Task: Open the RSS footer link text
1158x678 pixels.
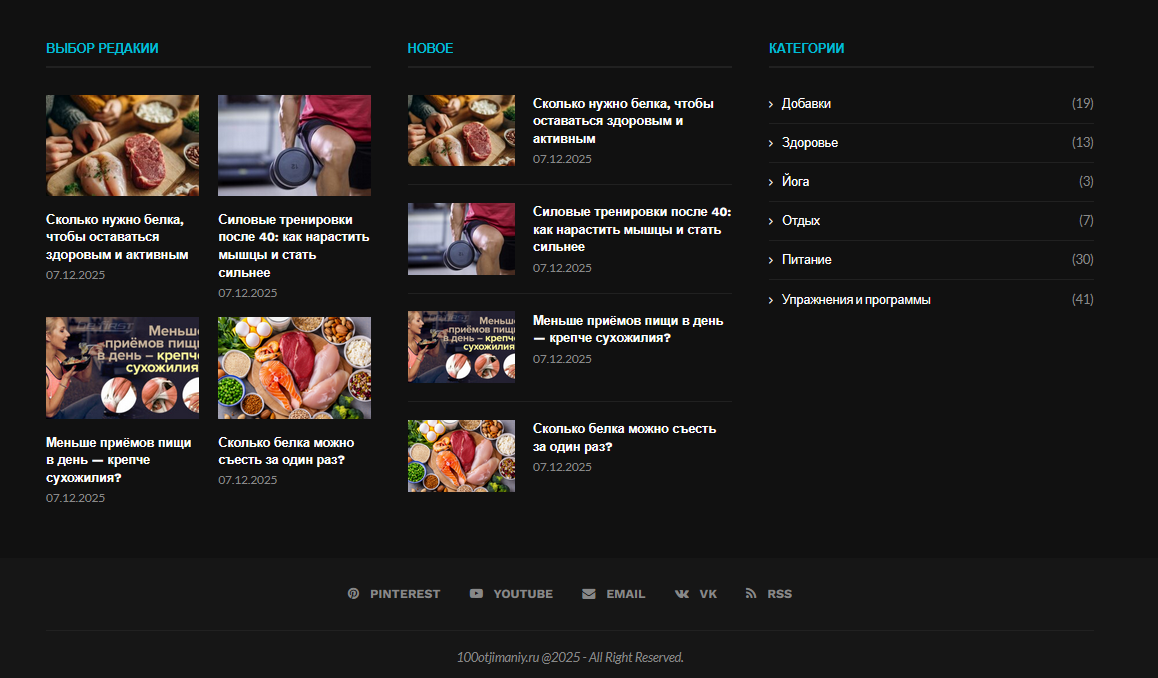Action: (x=779, y=594)
